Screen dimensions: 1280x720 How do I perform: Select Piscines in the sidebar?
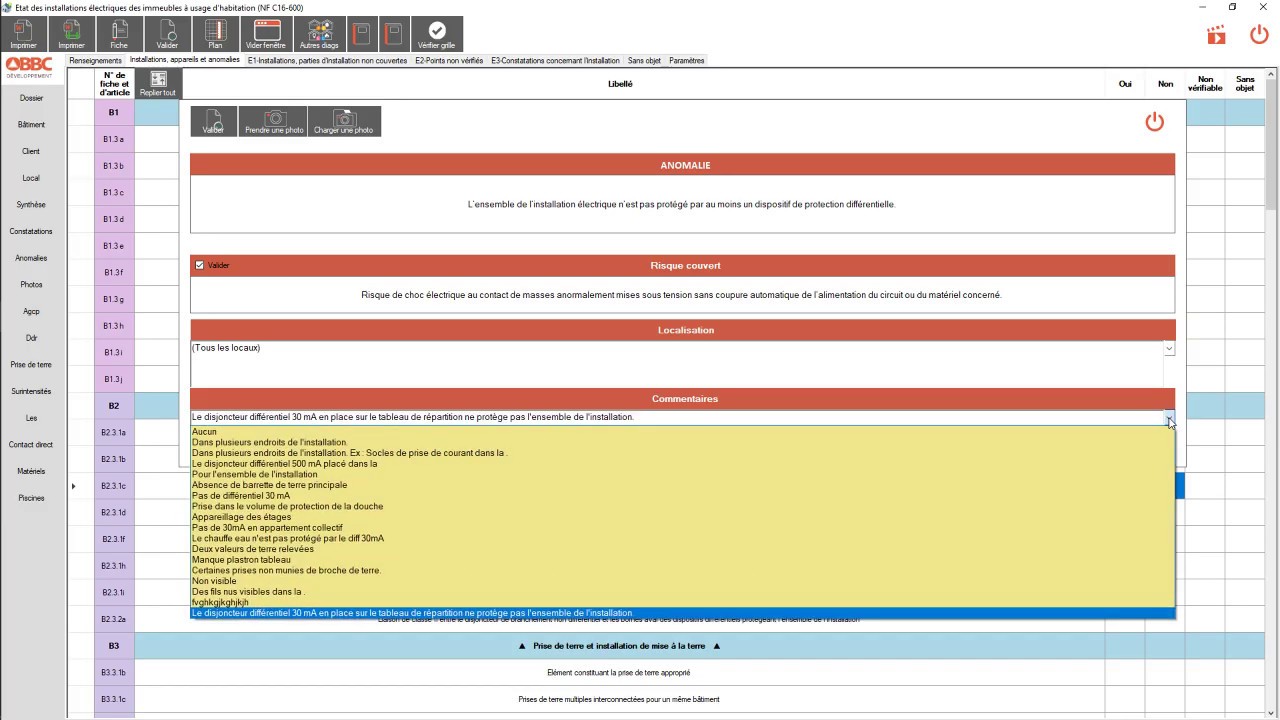click(31, 498)
